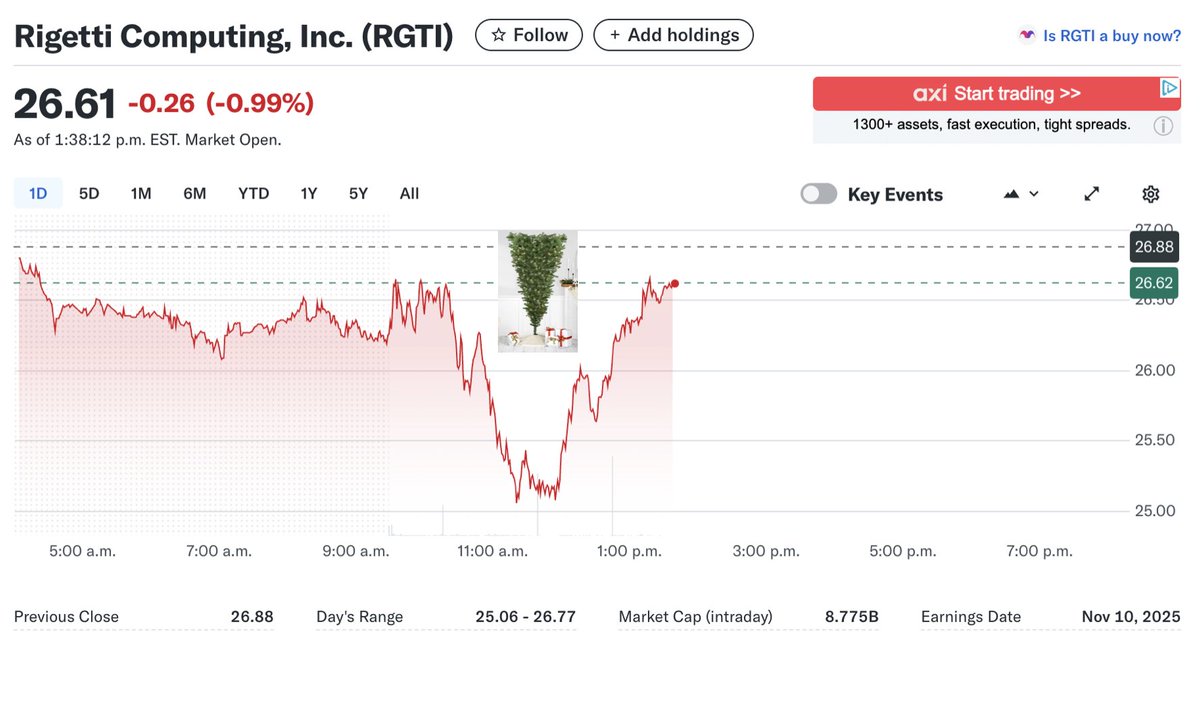Click the 5:00 a.m. axis label
This screenshot has height=720, width=1200.
(x=84, y=551)
